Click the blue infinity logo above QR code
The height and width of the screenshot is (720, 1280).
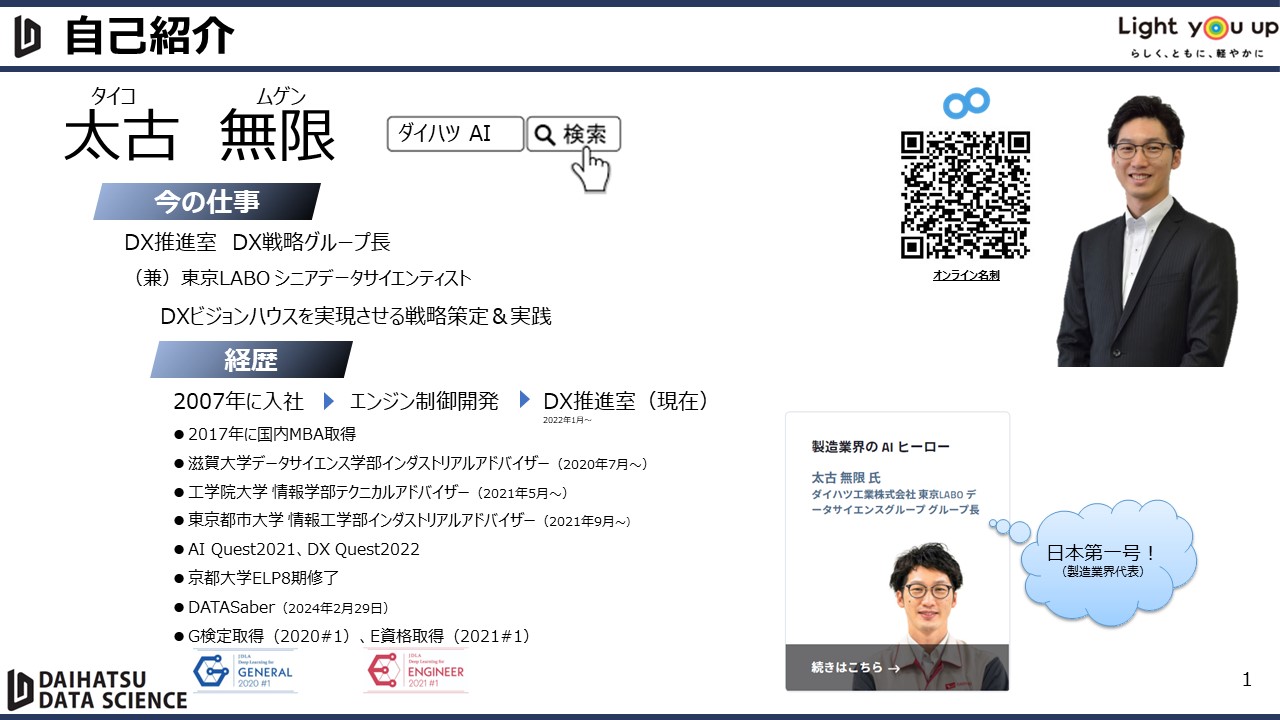pos(966,102)
